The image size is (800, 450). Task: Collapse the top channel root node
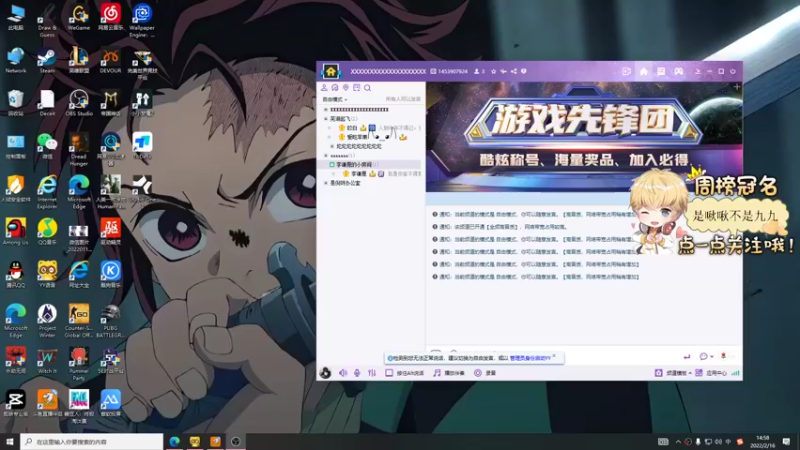(x=326, y=110)
